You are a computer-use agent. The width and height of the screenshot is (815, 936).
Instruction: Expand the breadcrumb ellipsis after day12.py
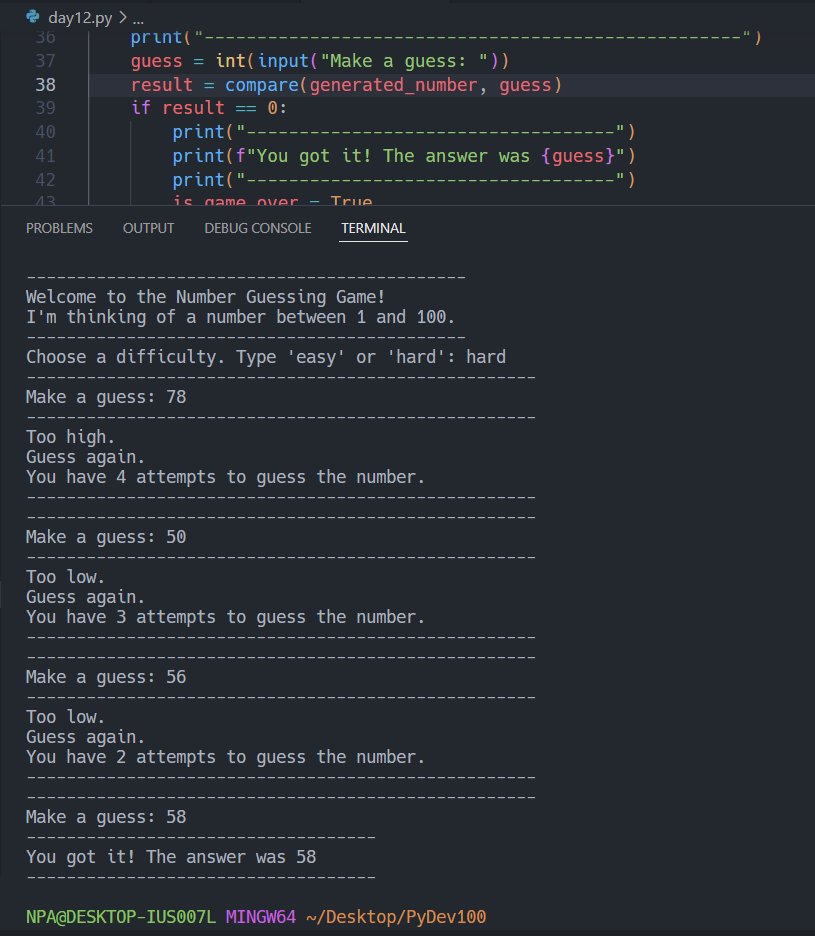pyautogui.click(x=138, y=19)
